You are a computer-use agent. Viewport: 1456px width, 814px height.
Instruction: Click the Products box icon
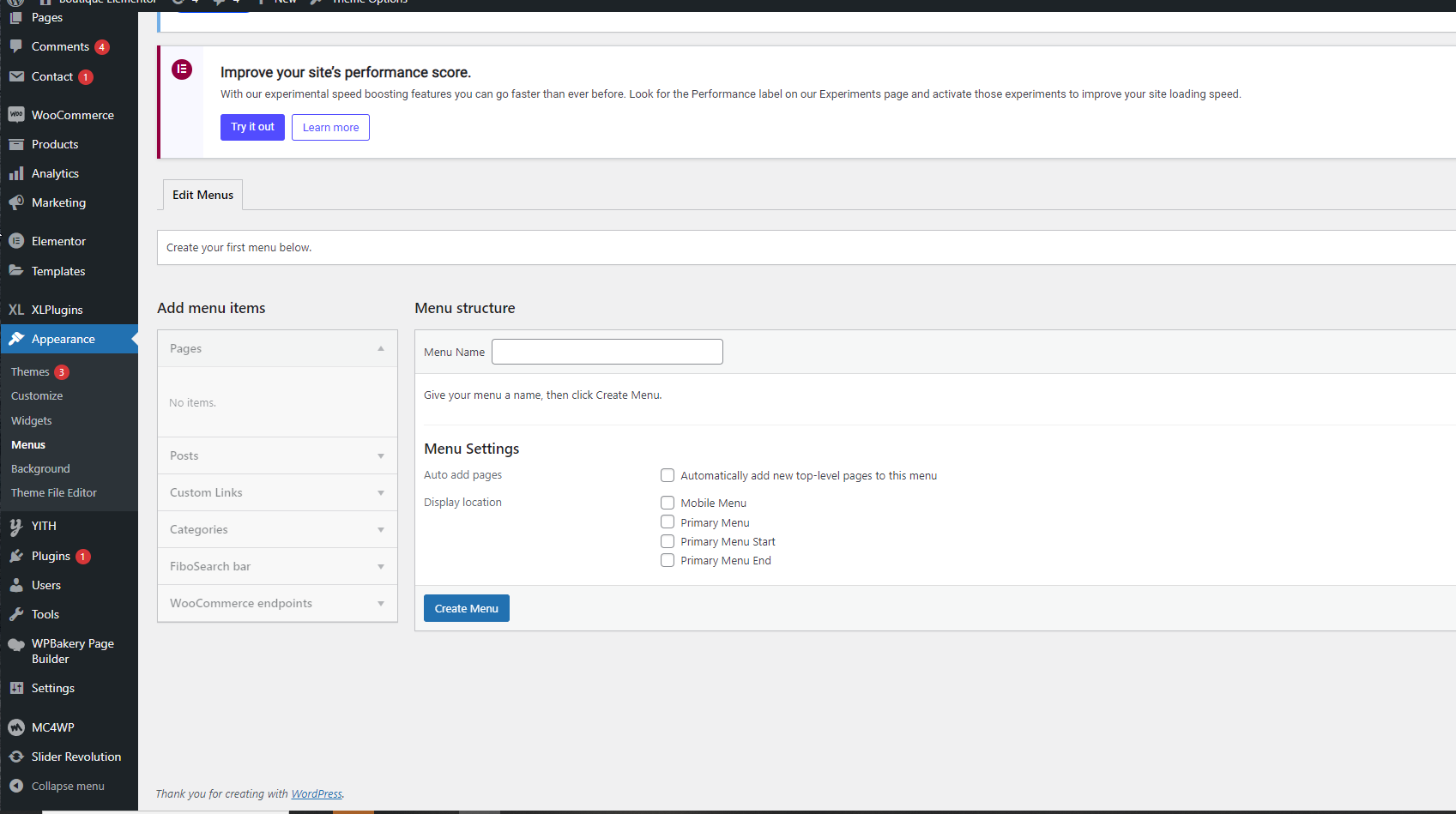pos(16,144)
